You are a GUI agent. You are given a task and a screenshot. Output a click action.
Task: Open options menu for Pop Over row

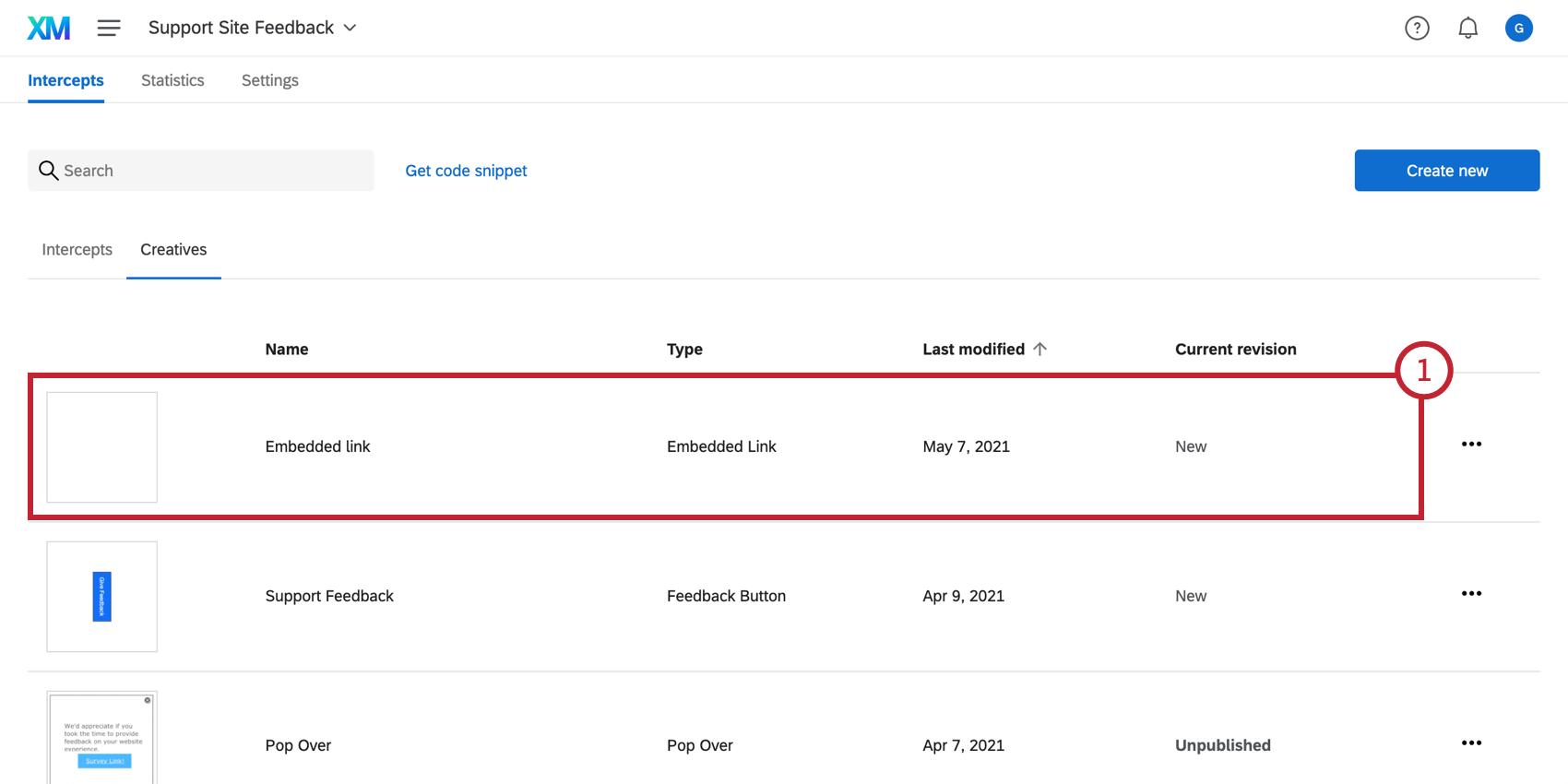coord(1471,743)
